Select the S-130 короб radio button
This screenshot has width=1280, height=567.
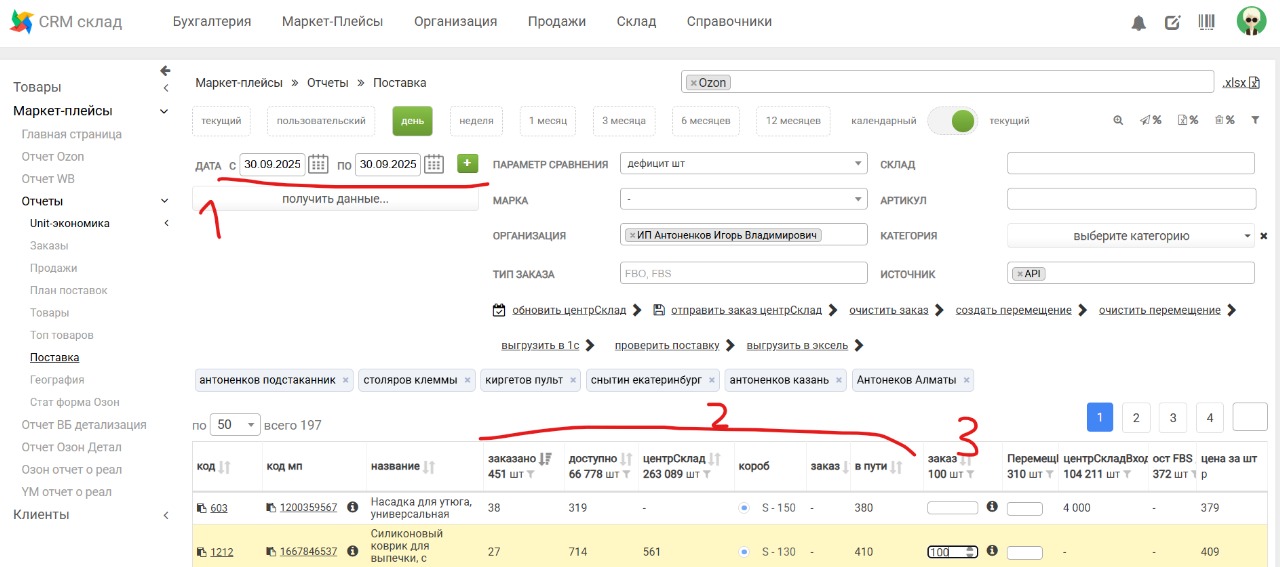(743, 552)
